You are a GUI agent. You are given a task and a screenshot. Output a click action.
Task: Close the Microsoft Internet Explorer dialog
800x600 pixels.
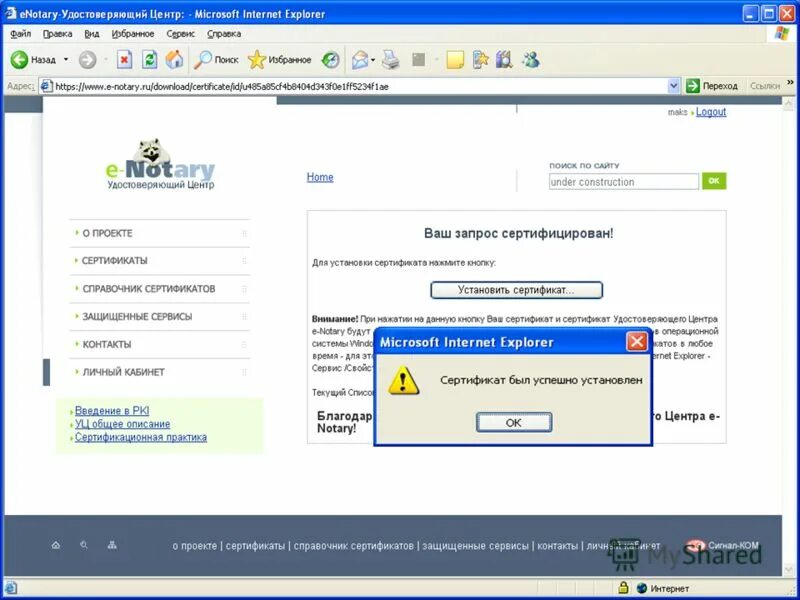pyautogui.click(x=636, y=341)
